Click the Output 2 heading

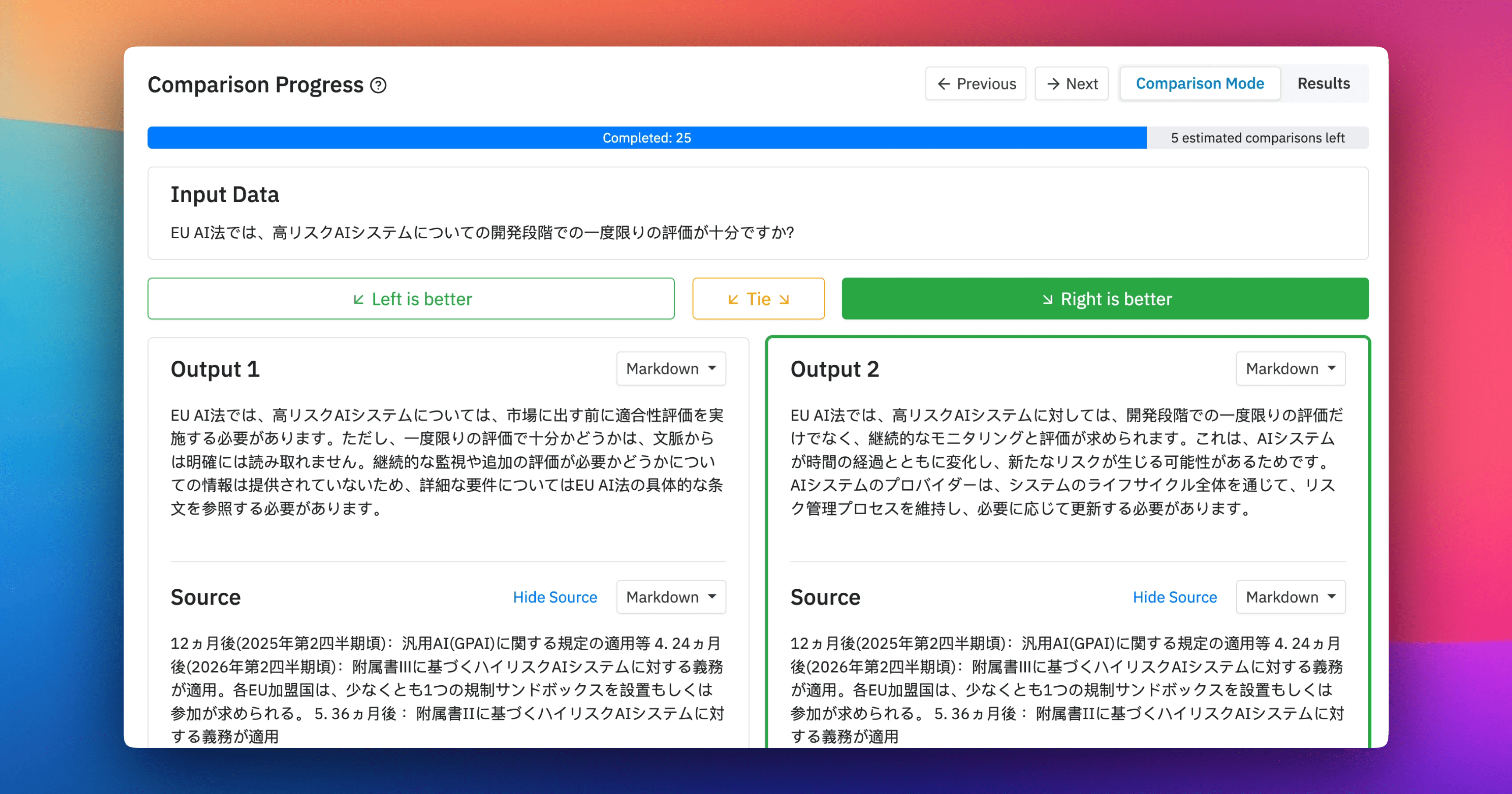coord(835,369)
